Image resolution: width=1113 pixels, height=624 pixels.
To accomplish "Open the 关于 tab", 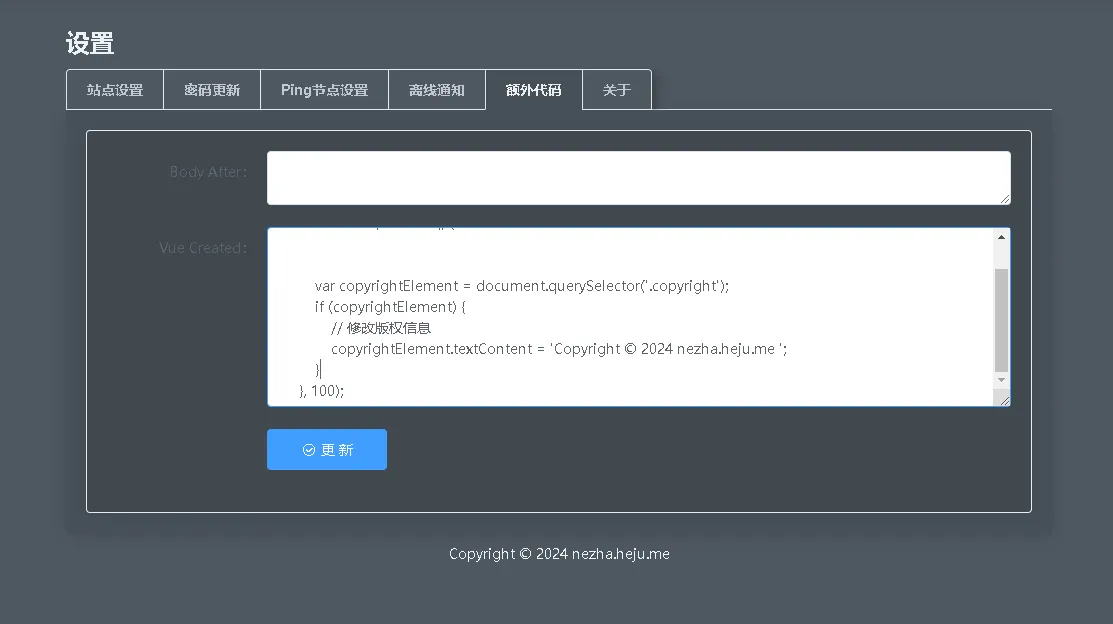I will point(616,90).
